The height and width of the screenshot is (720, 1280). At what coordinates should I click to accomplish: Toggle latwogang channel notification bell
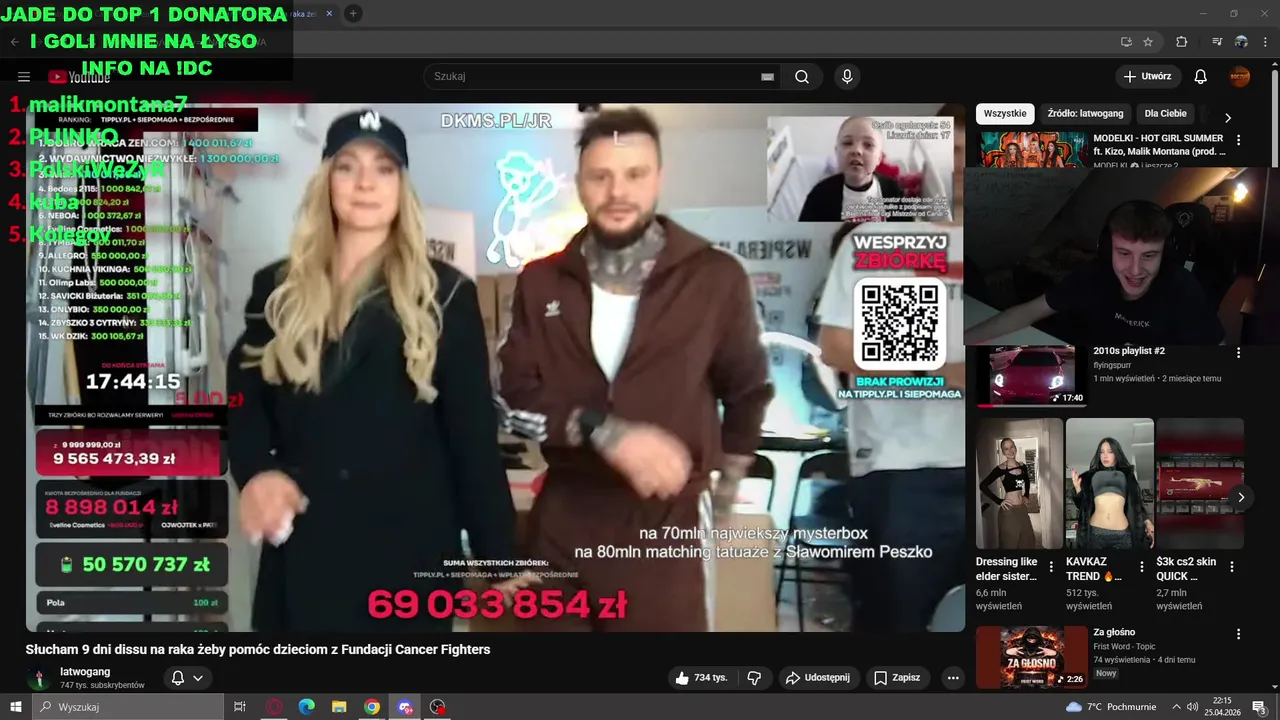pyautogui.click(x=178, y=678)
